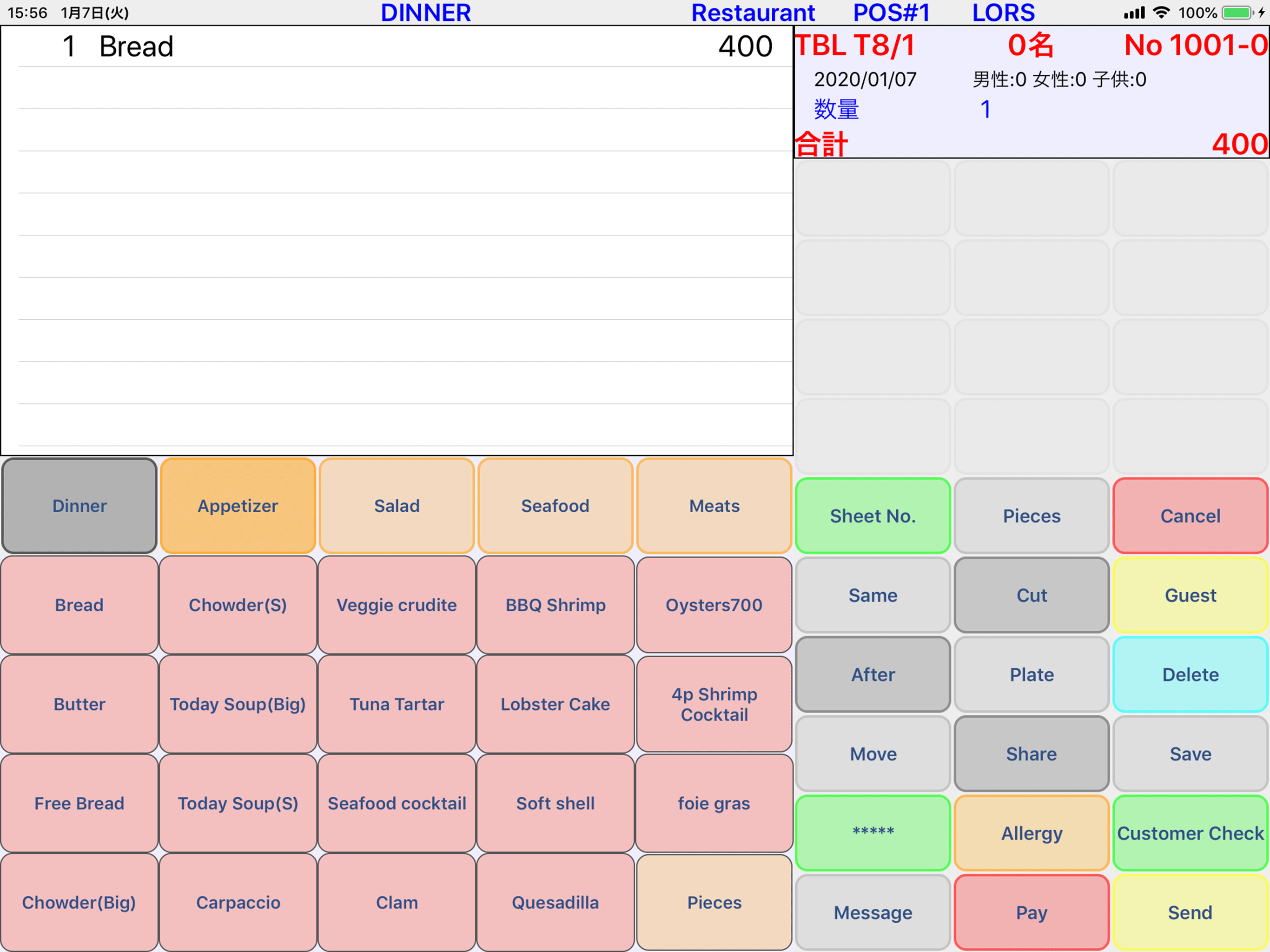Add Clam item
Viewport: 1270px width, 952px height.
397,903
